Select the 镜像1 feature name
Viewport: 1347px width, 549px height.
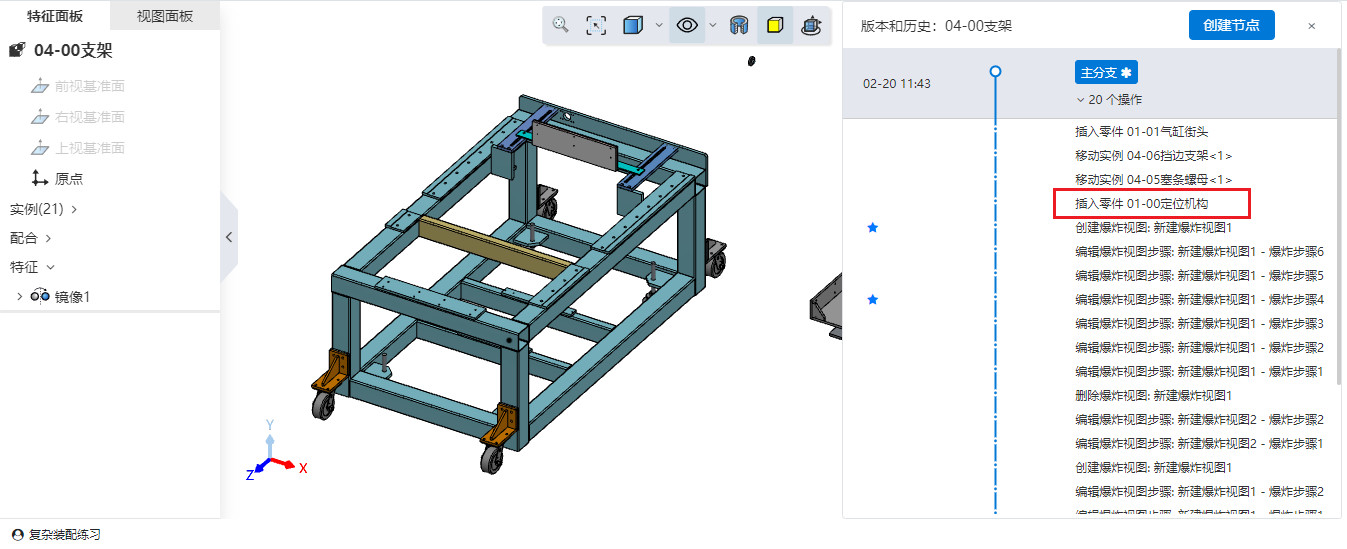pos(72,297)
